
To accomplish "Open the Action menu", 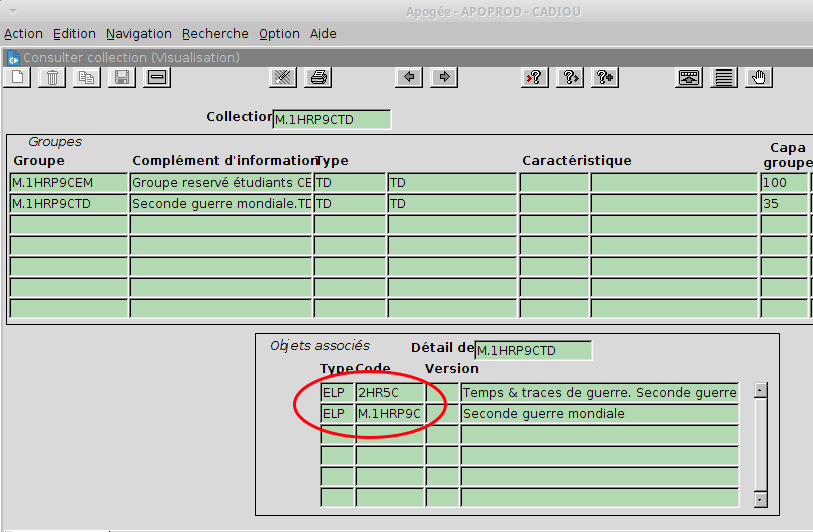I will (x=23, y=34).
